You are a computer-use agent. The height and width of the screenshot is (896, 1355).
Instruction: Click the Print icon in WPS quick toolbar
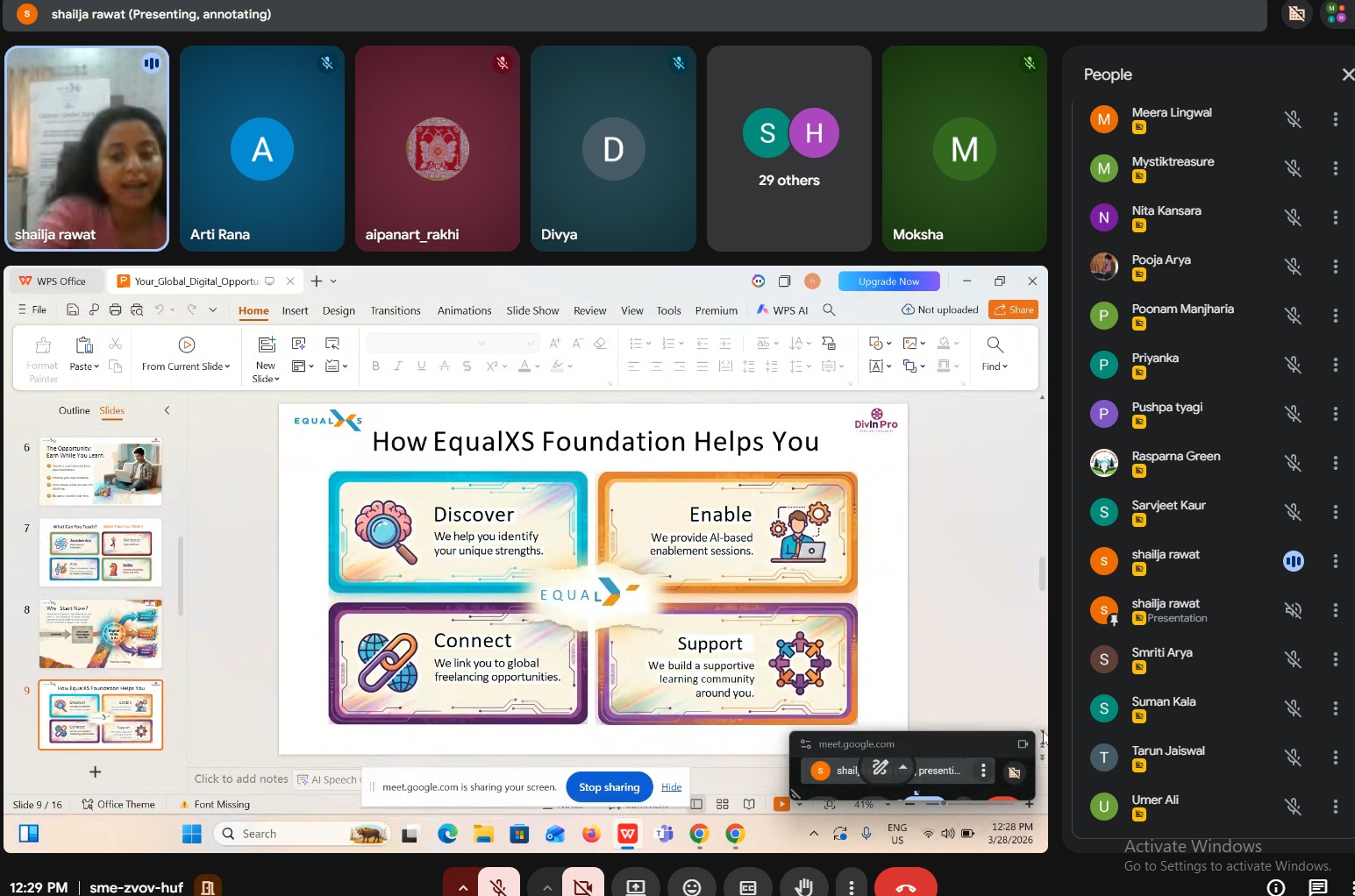(x=115, y=309)
